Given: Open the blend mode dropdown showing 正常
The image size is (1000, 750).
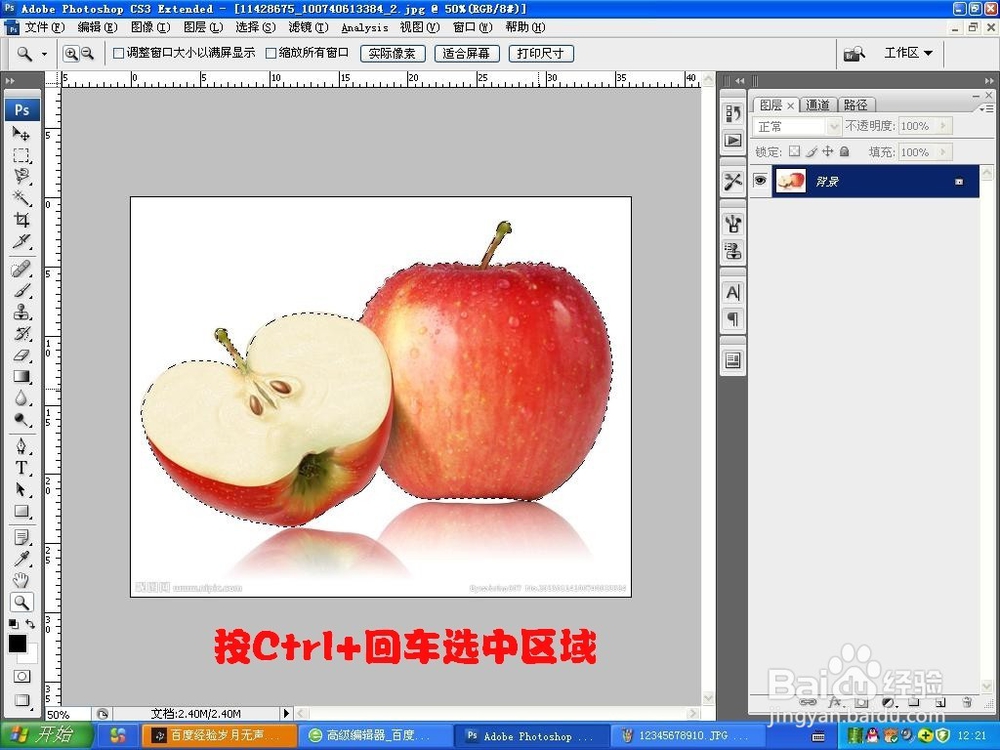Looking at the screenshot, I should point(834,126).
